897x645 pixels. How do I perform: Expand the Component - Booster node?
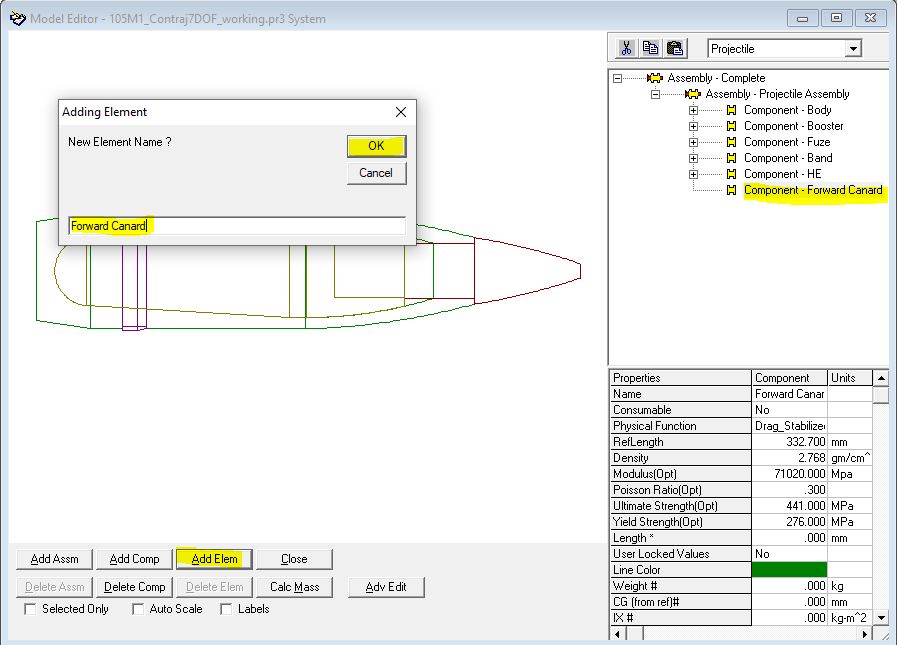pyautogui.click(x=693, y=126)
